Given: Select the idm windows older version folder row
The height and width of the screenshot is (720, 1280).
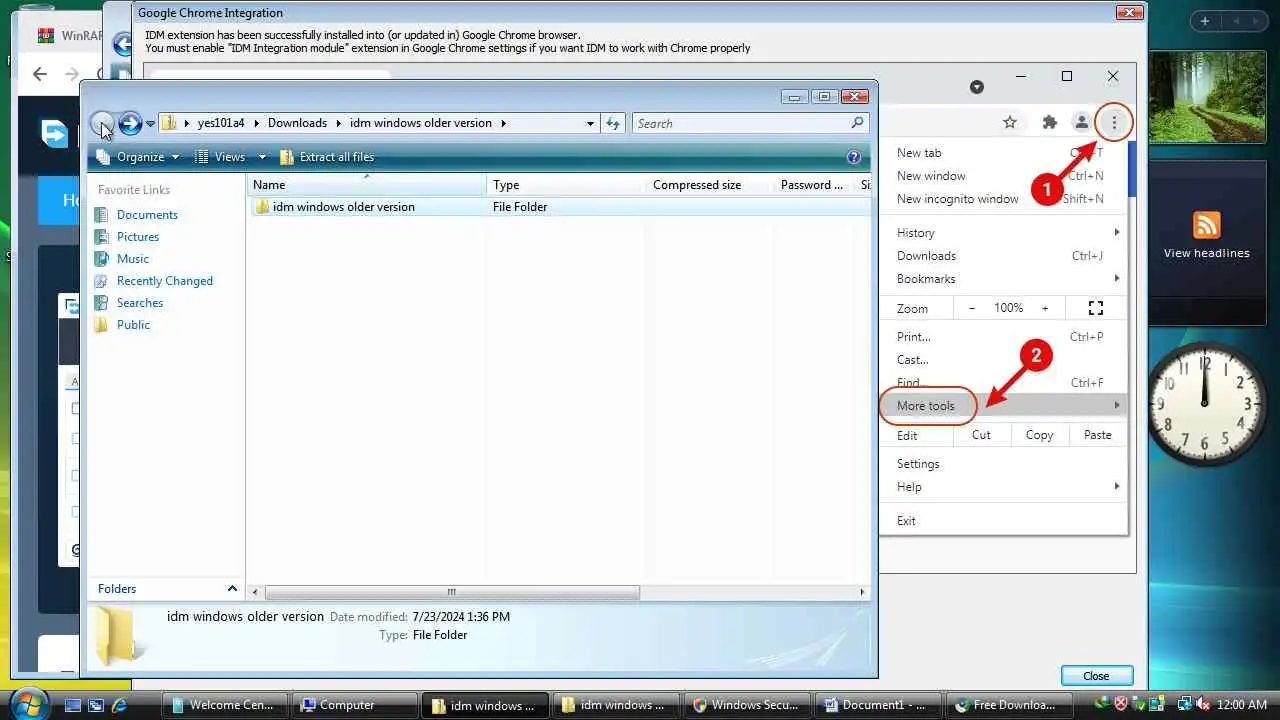Looking at the screenshot, I should point(558,207).
